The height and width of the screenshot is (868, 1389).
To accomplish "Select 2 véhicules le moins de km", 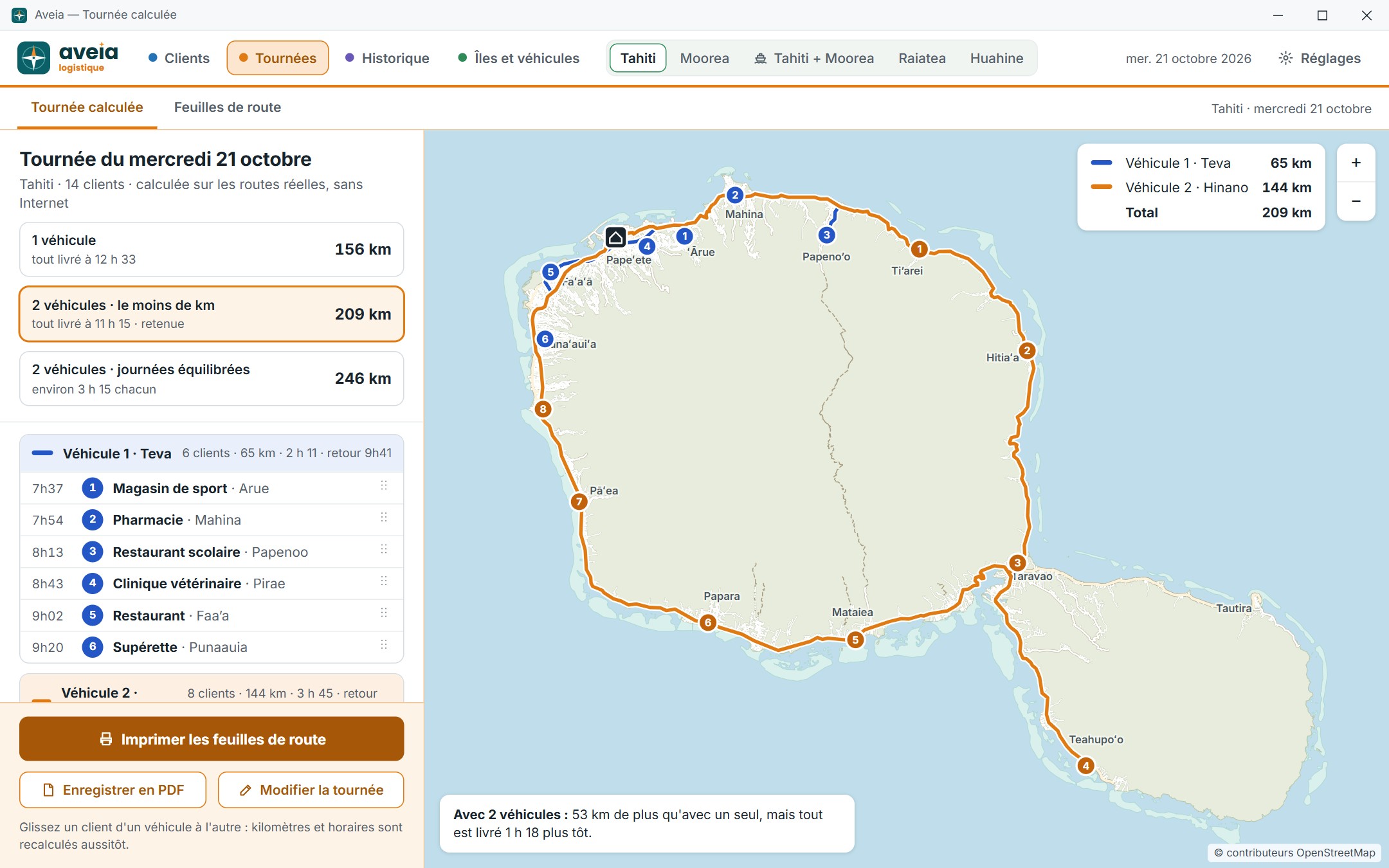I will coord(212,314).
